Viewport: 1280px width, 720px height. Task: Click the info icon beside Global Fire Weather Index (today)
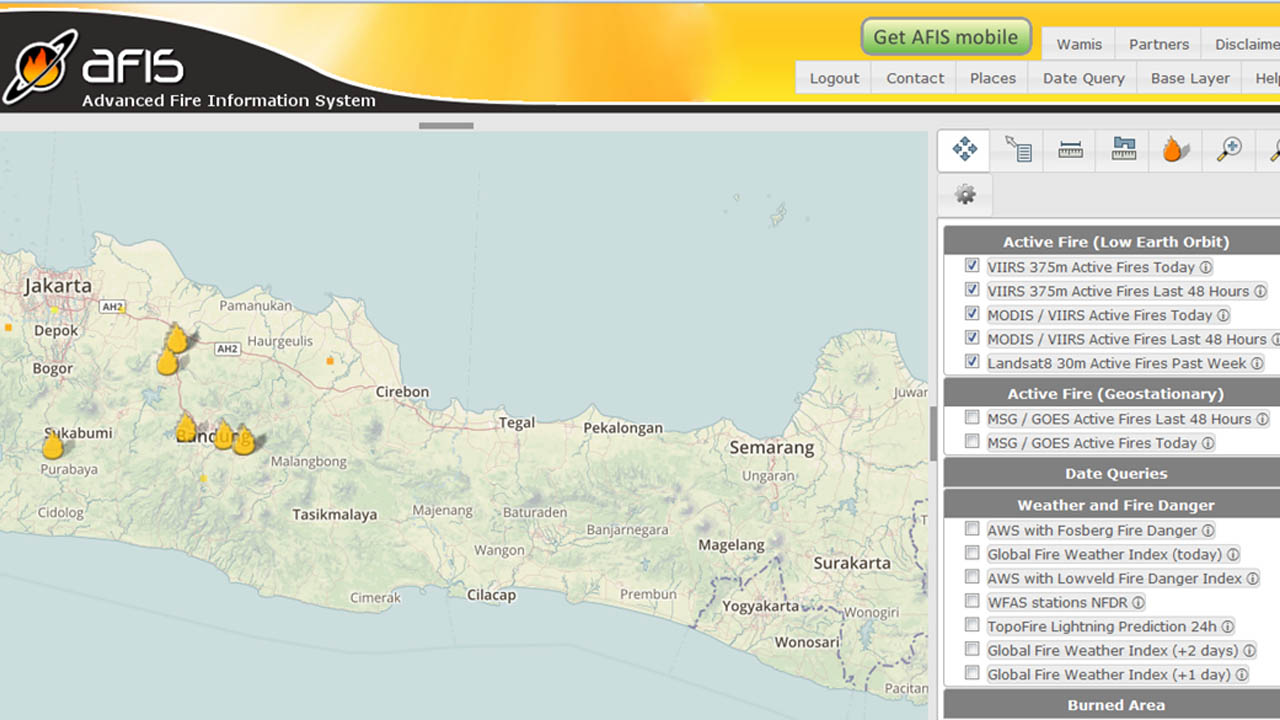point(1233,555)
